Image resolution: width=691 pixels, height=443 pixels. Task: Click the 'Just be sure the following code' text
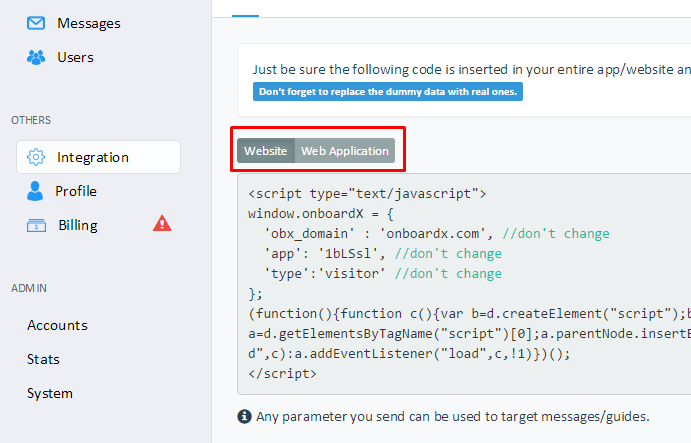472,70
